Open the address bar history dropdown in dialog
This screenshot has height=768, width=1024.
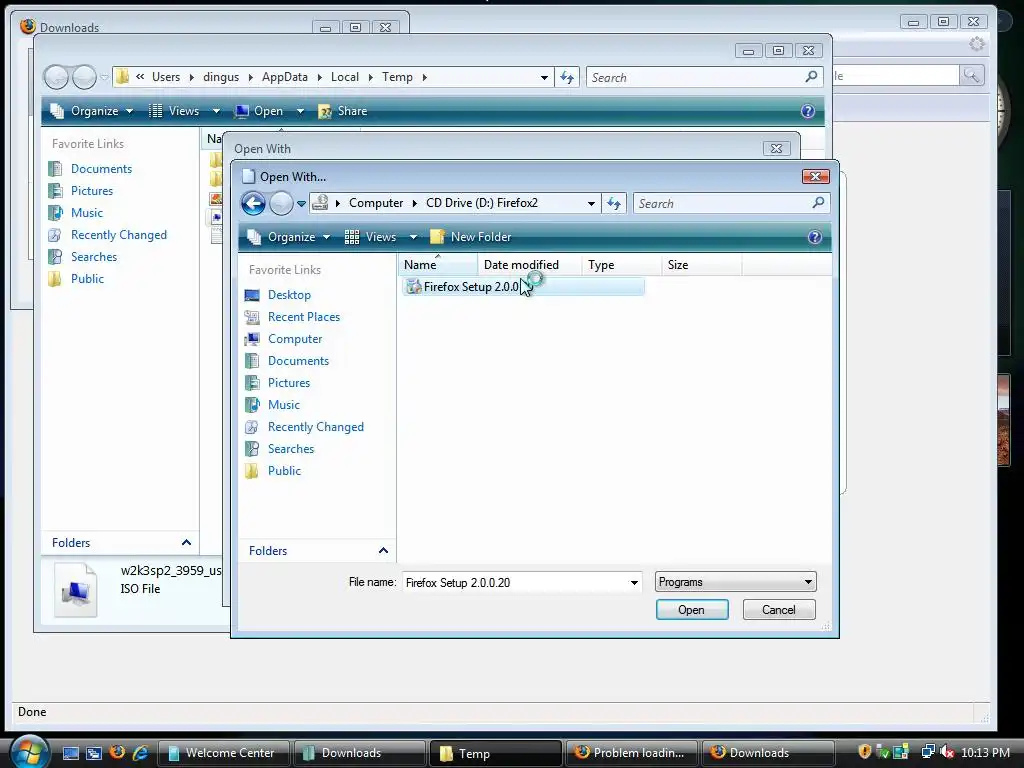(x=591, y=204)
